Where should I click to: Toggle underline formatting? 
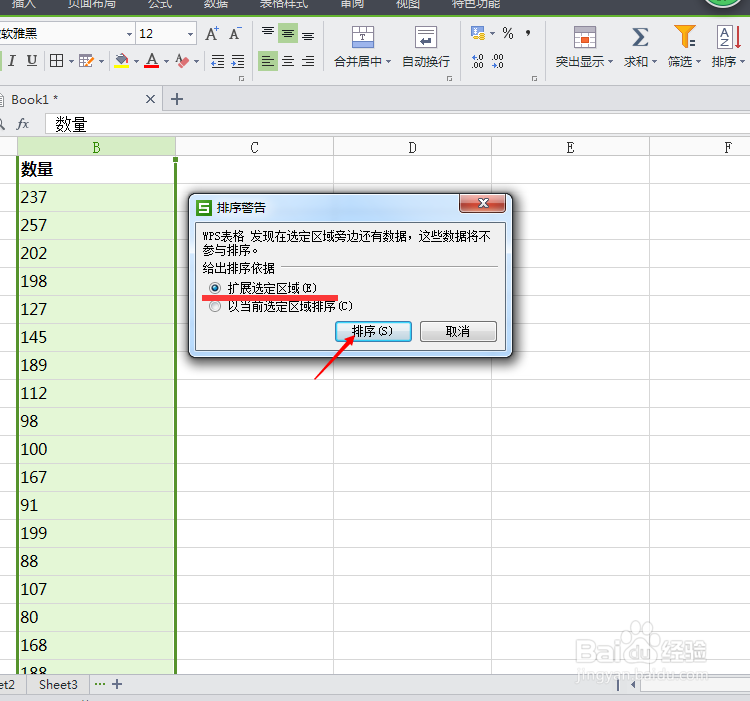[32, 61]
